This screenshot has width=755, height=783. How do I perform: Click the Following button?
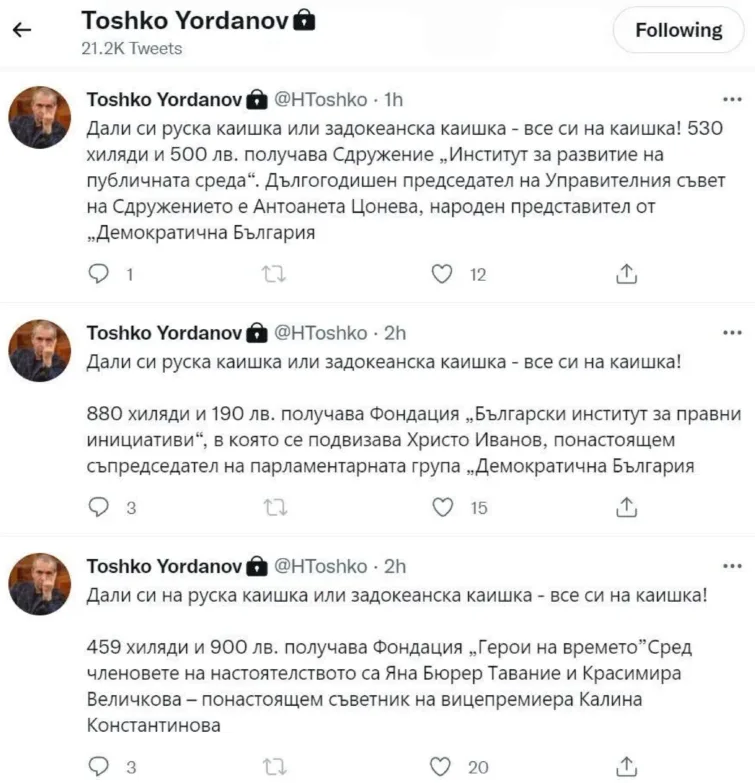pos(679,30)
